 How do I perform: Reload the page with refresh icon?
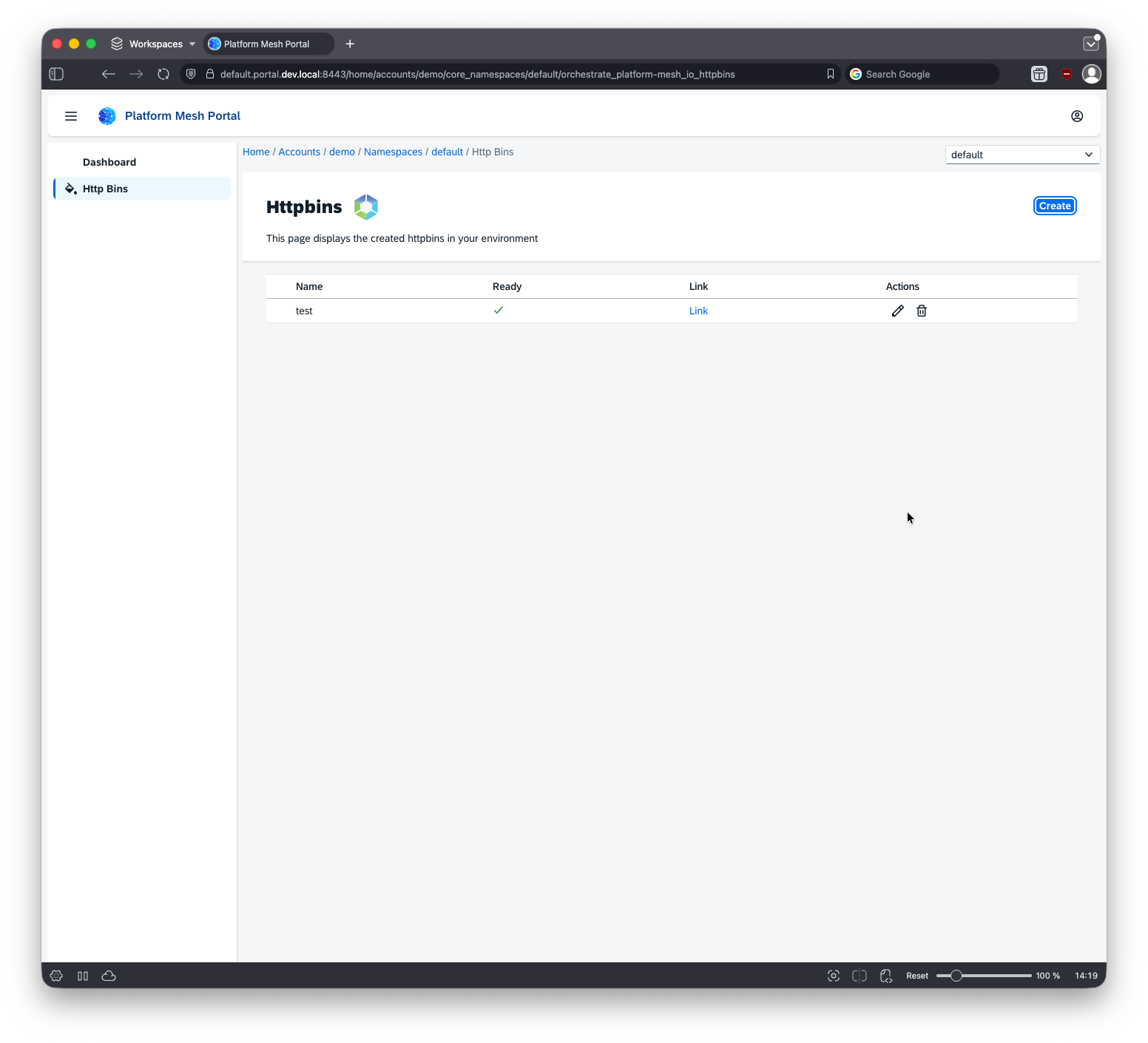point(163,74)
